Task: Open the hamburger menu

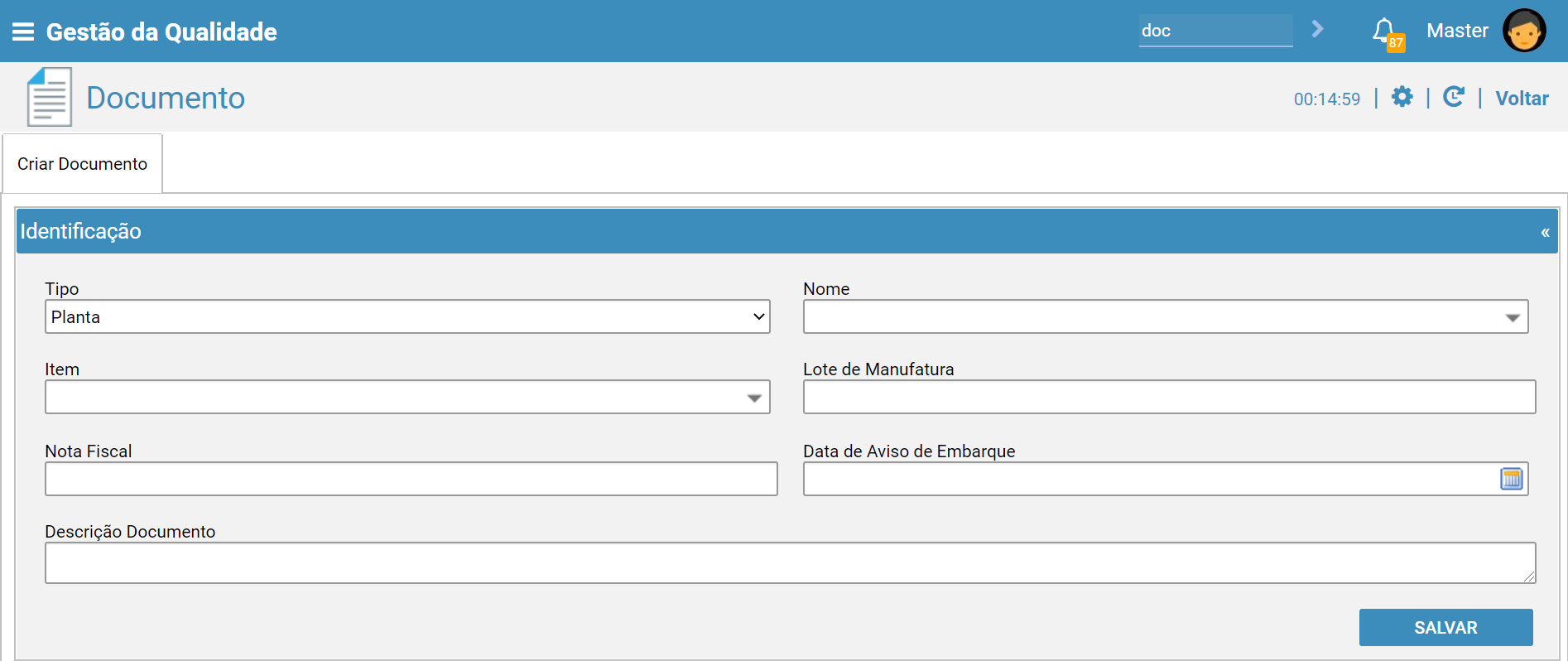Action: click(23, 31)
